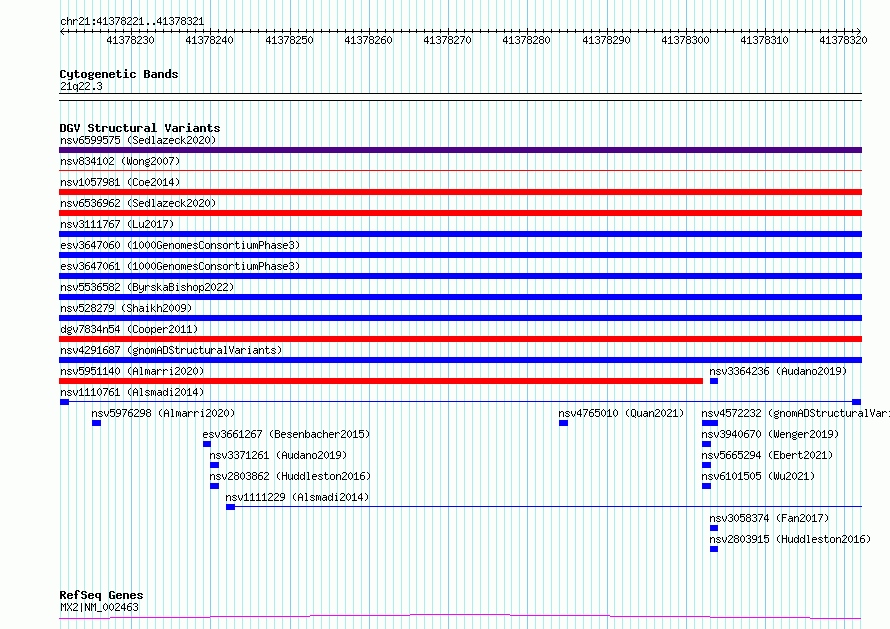Image resolution: width=890 pixels, height=629 pixels.
Task: Select the blue nsv3111767 Lu2017 bar
Action: (x=460, y=234)
